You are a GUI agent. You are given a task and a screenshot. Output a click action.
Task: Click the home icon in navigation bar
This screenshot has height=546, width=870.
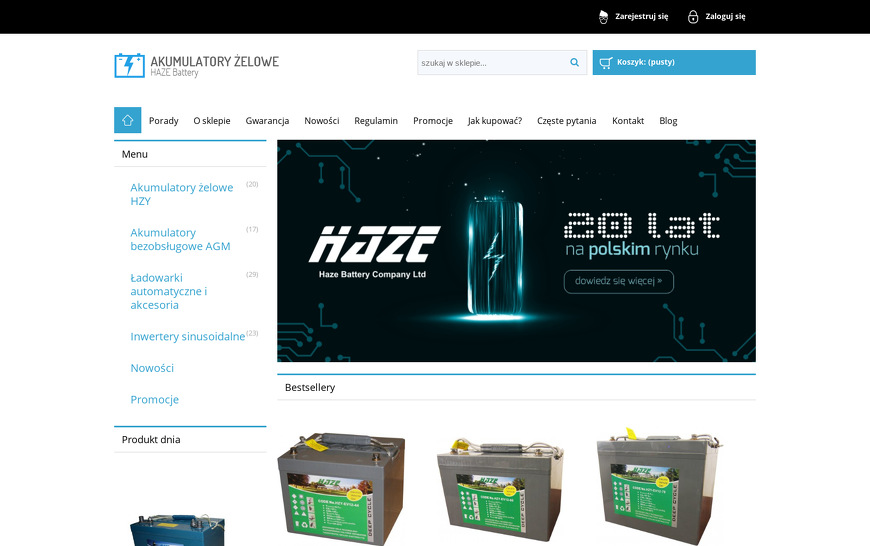[x=128, y=120]
